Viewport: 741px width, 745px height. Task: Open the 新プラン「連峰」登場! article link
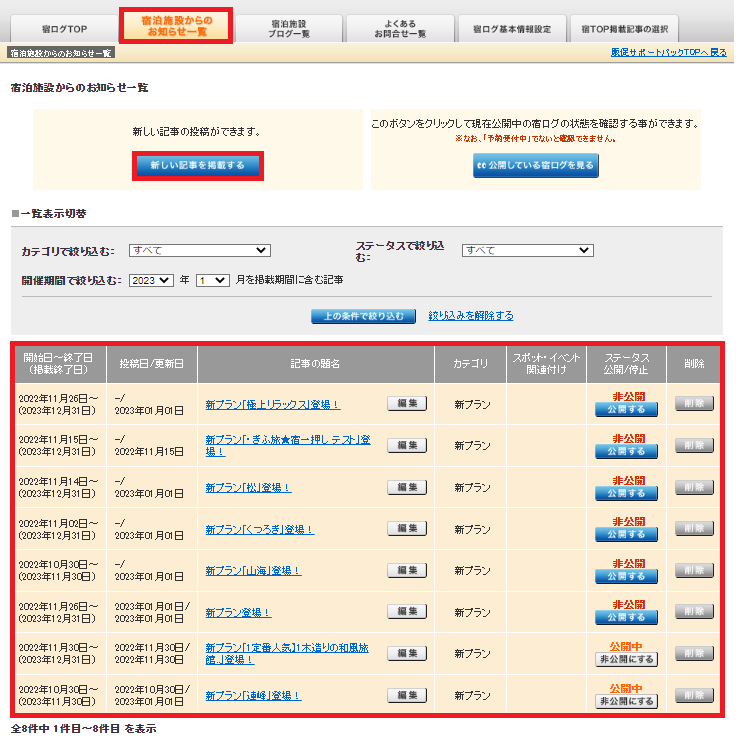click(253, 695)
